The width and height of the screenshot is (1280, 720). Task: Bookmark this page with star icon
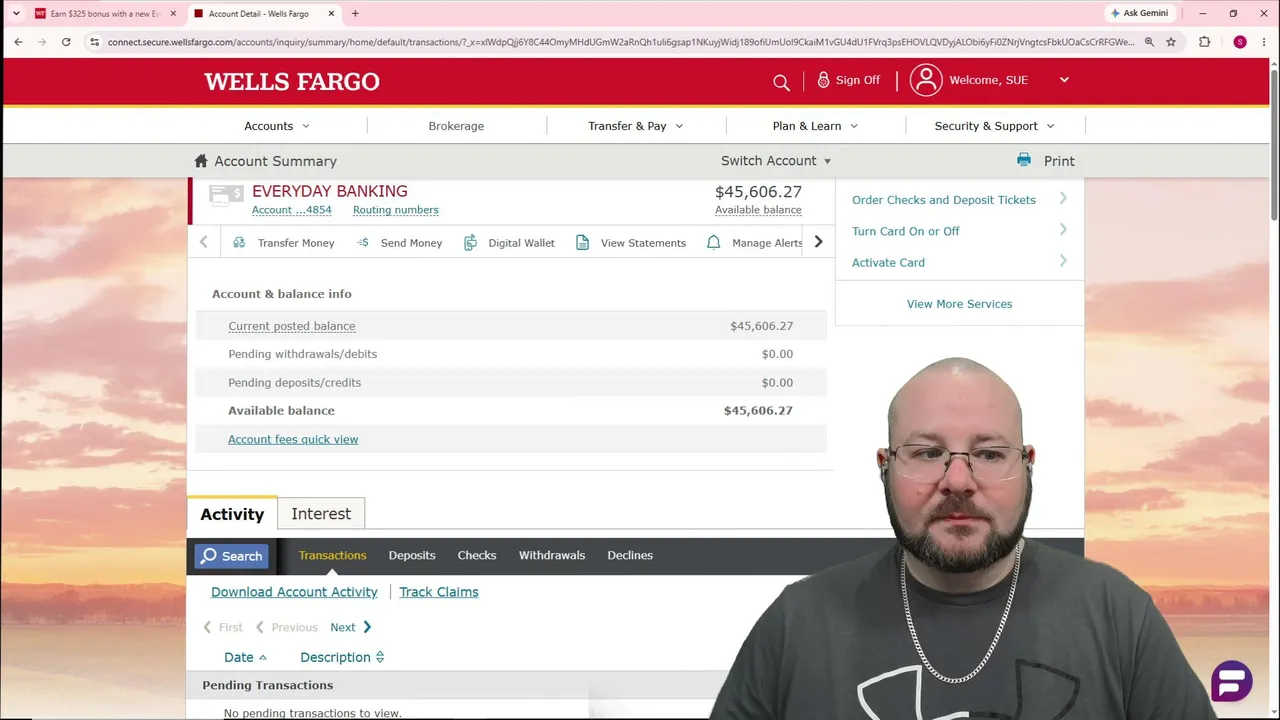(x=1171, y=42)
